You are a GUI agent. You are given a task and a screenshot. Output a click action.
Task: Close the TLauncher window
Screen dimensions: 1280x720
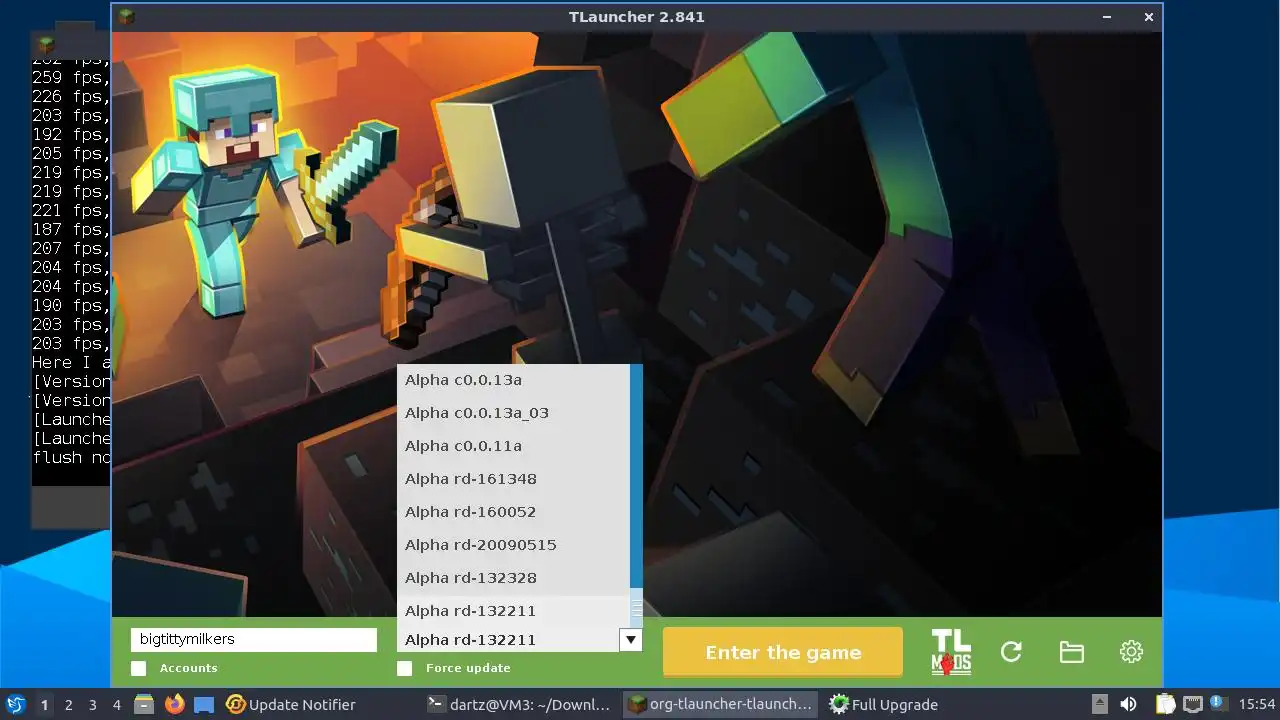click(x=1149, y=16)
